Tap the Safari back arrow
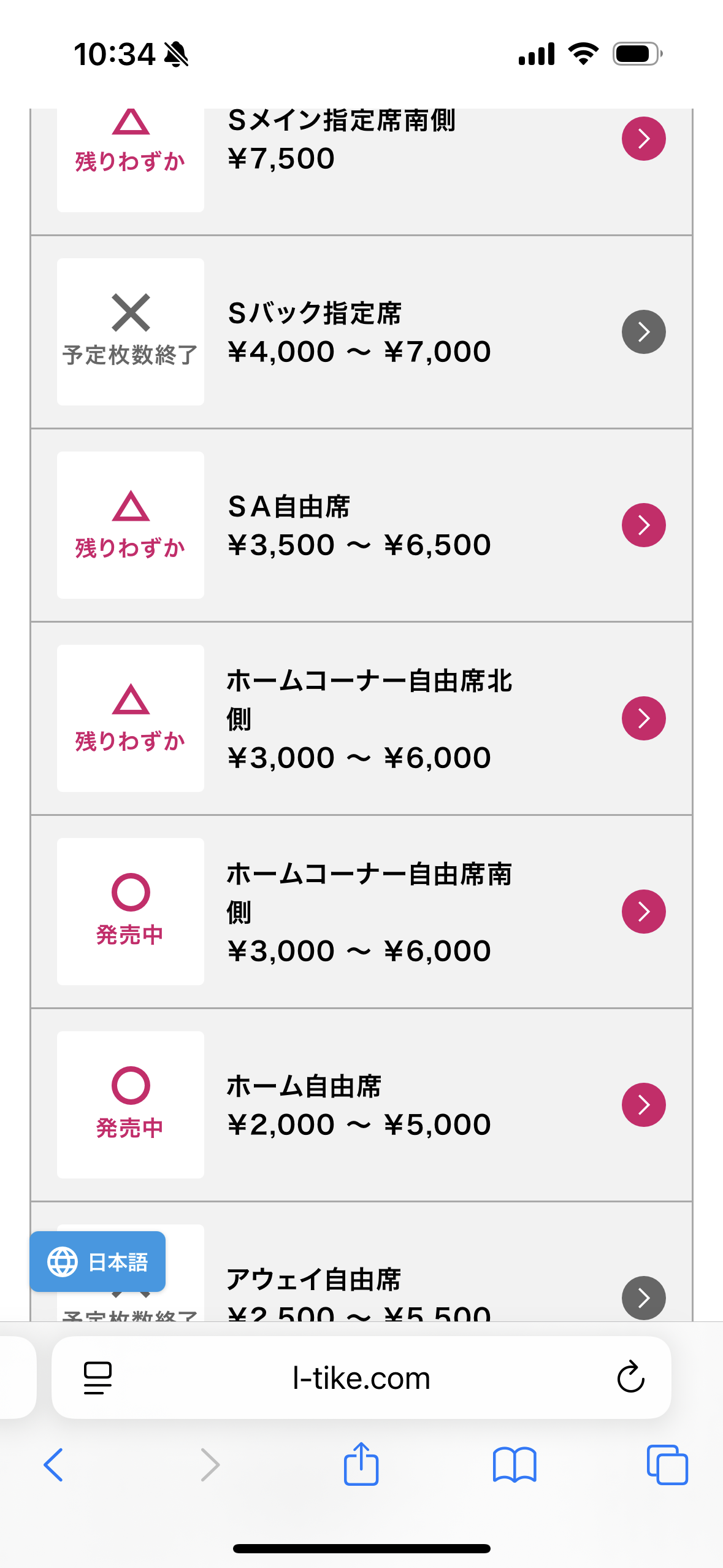The width and height of the screenshot is (723, 1568). pos(53,1465)
